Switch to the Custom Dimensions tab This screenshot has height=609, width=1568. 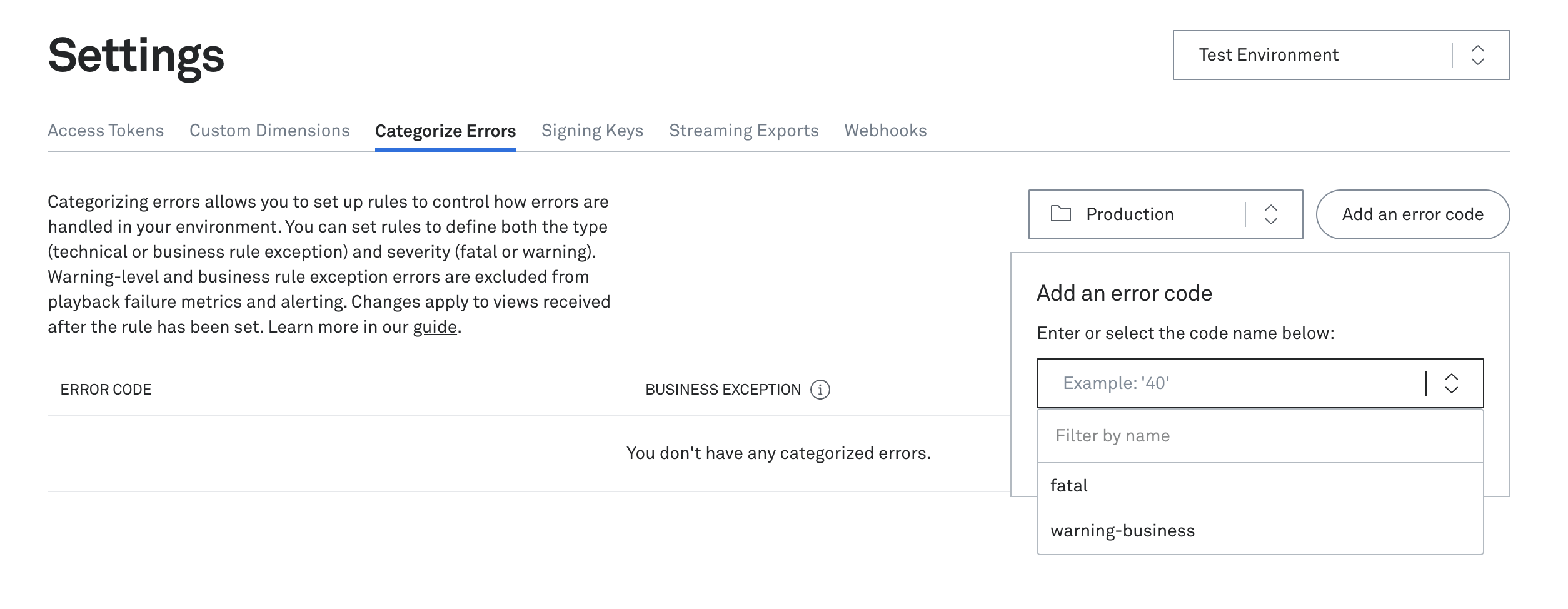tap(269, 131)
